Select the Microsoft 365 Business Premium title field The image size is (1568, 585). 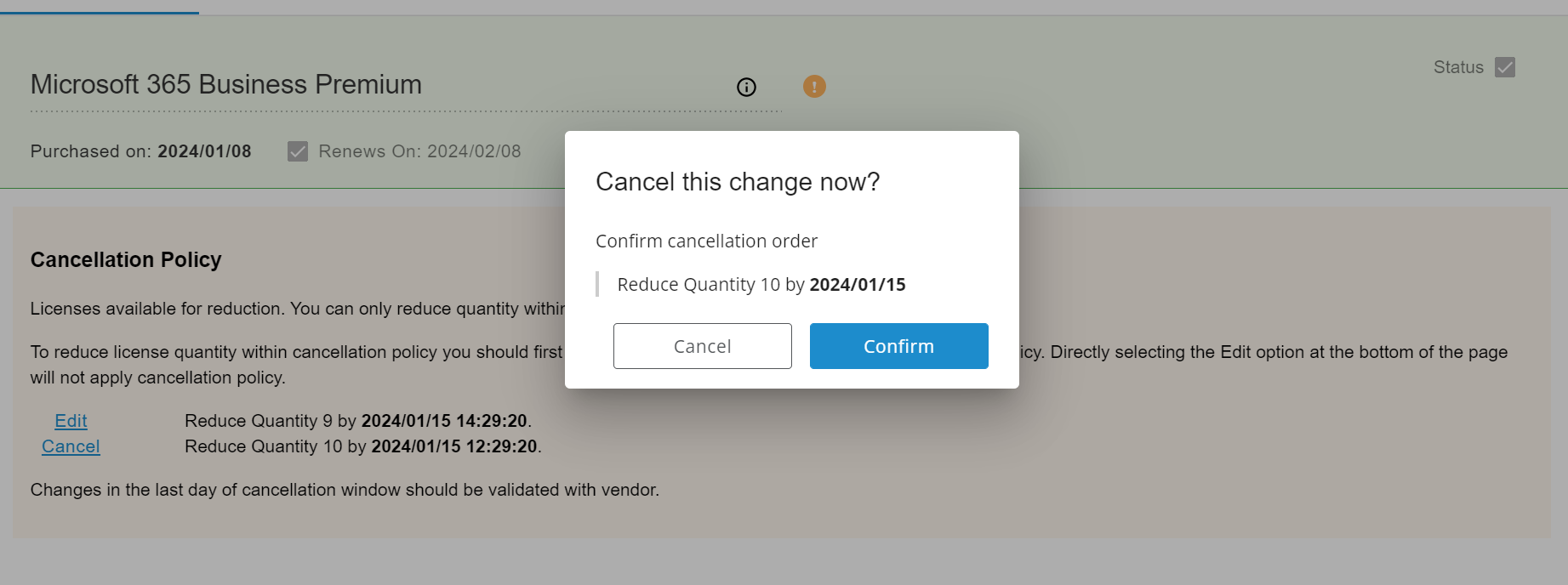[x=406, y=85]
